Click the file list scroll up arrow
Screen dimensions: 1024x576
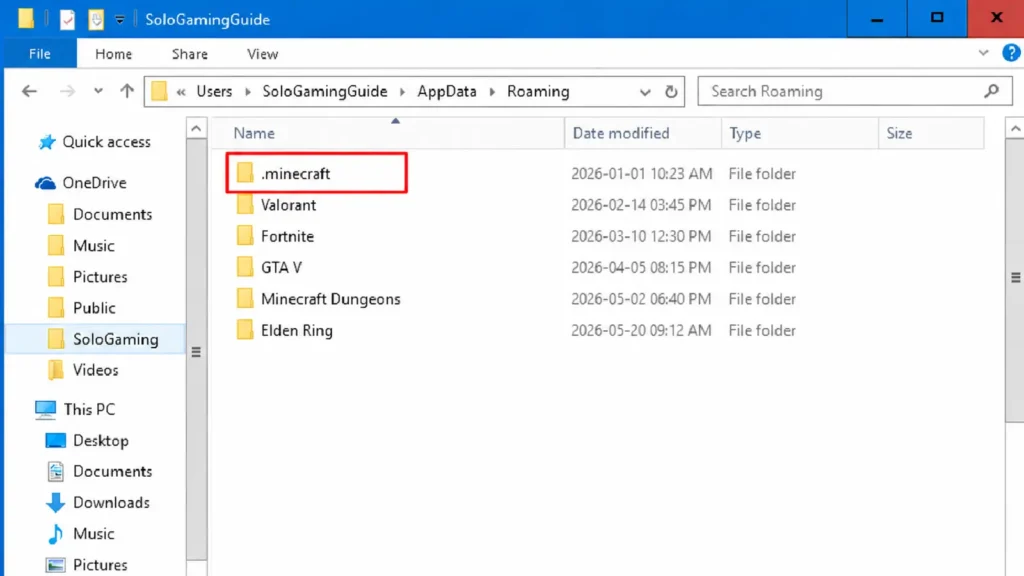(1014, 129)
